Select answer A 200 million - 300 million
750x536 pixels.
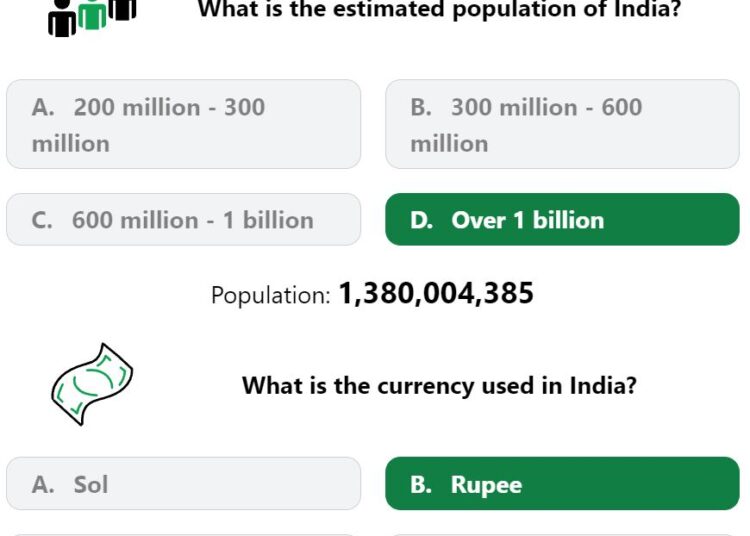(183, 124)
